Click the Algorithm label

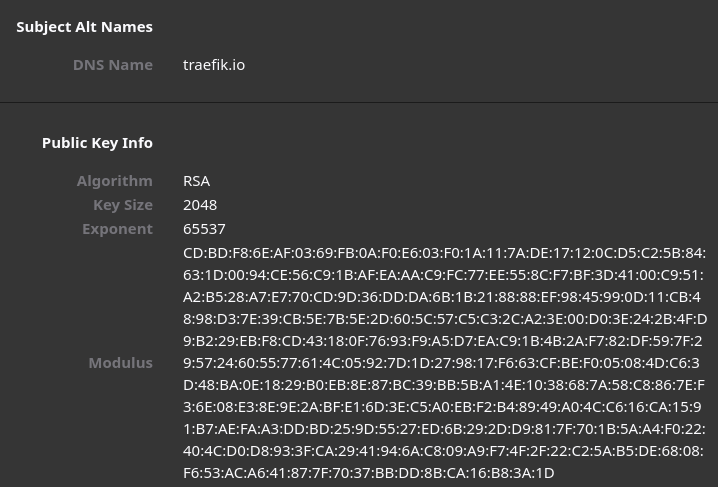pos(114,181)
